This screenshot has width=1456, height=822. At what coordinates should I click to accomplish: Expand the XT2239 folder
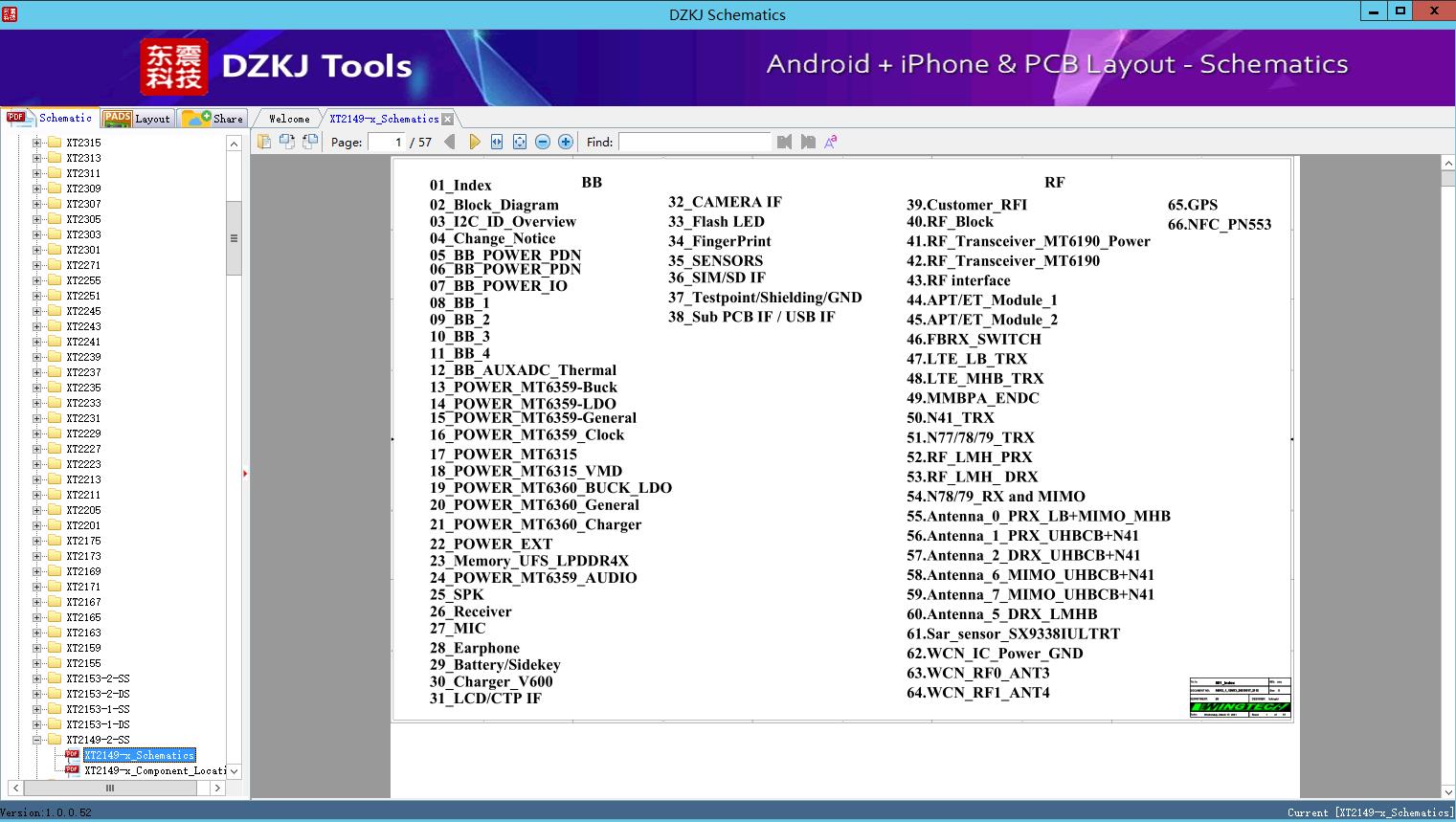coord(37,357)
